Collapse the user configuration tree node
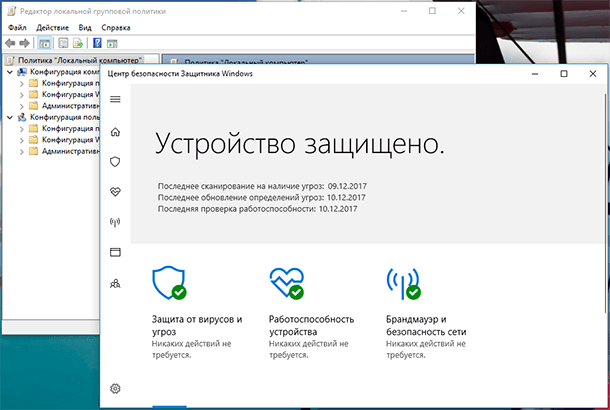 pos(10,117)
